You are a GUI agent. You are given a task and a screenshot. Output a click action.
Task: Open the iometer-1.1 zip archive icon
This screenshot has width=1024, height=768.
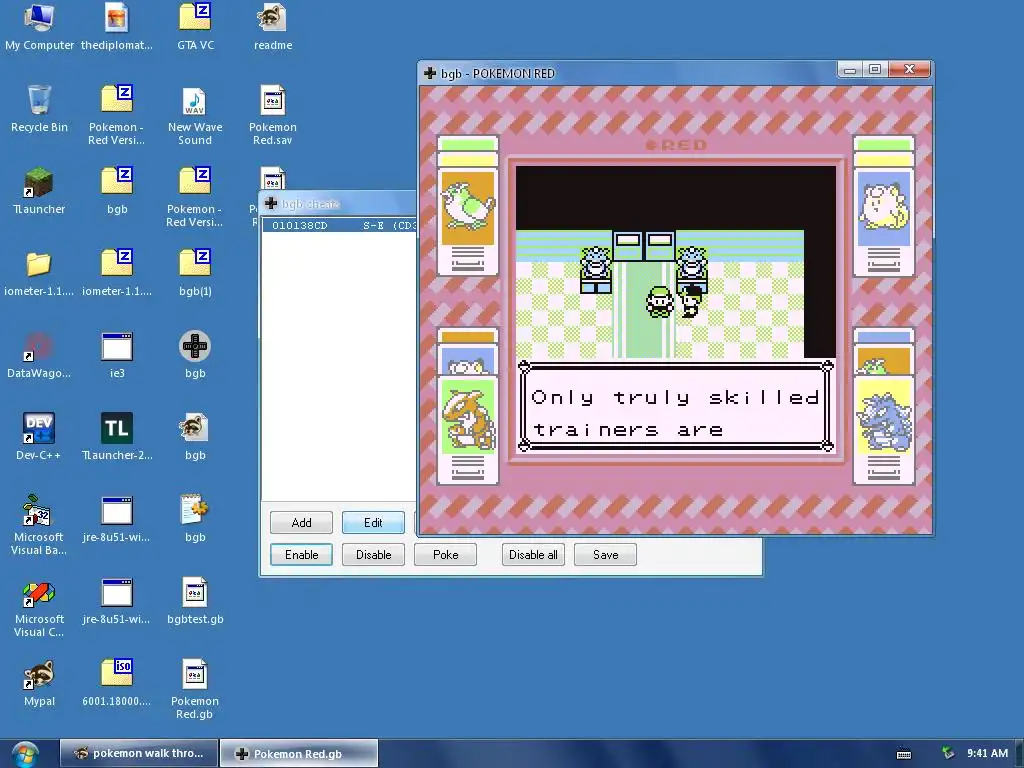click(117, 273)
